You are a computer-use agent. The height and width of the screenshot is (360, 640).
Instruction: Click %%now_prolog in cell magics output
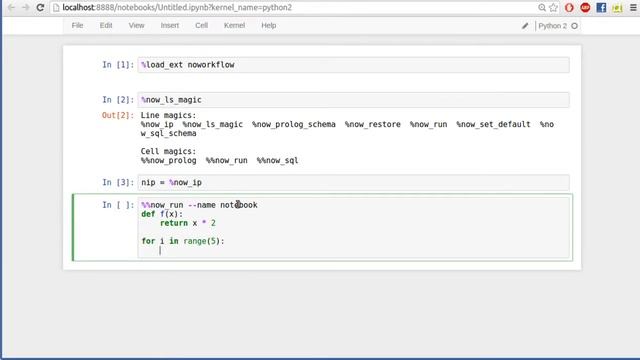pos(169,160)
